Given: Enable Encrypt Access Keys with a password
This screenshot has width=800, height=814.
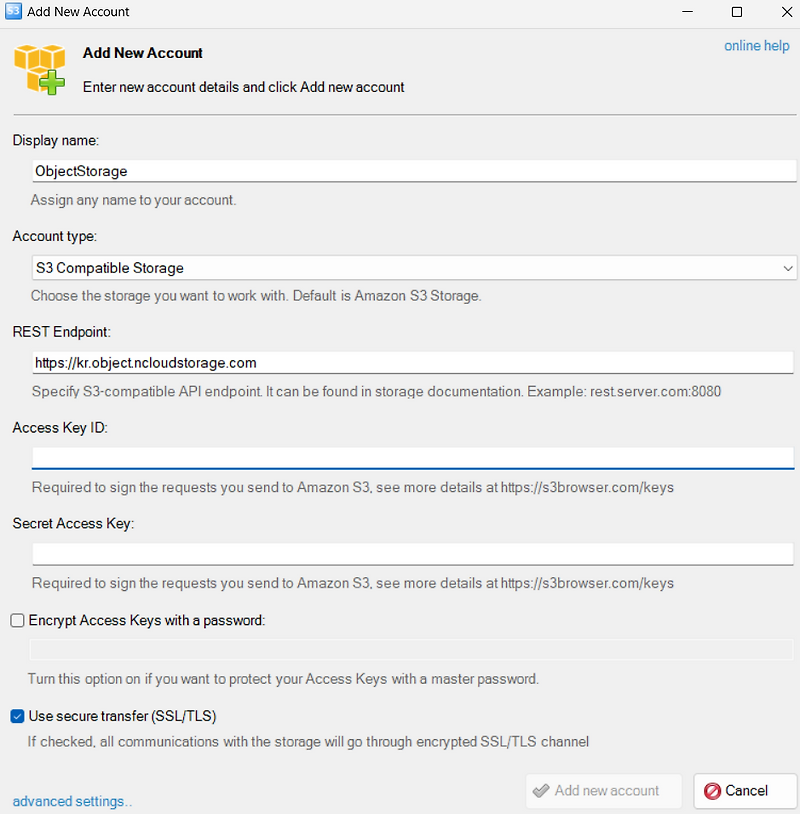Looking at the screenshot, I should pos(18,621).
